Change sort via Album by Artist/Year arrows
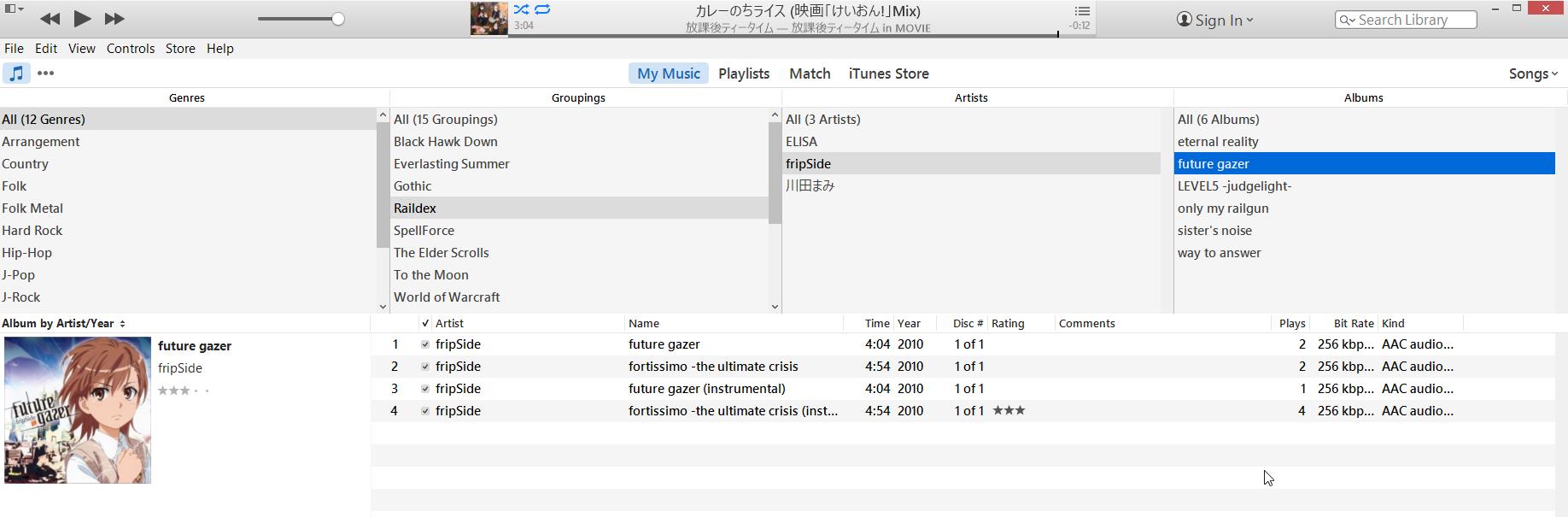 pos(122,324)
